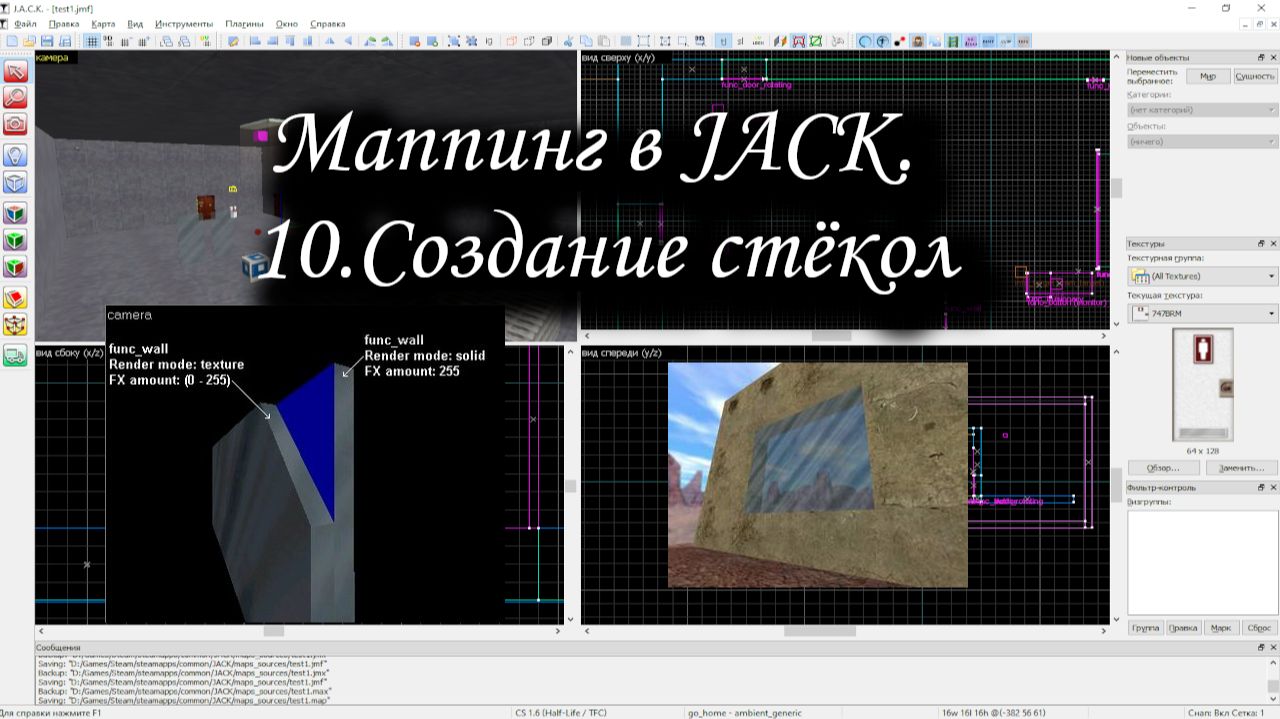Select the Block creation tool

click(x=15, y=182)
